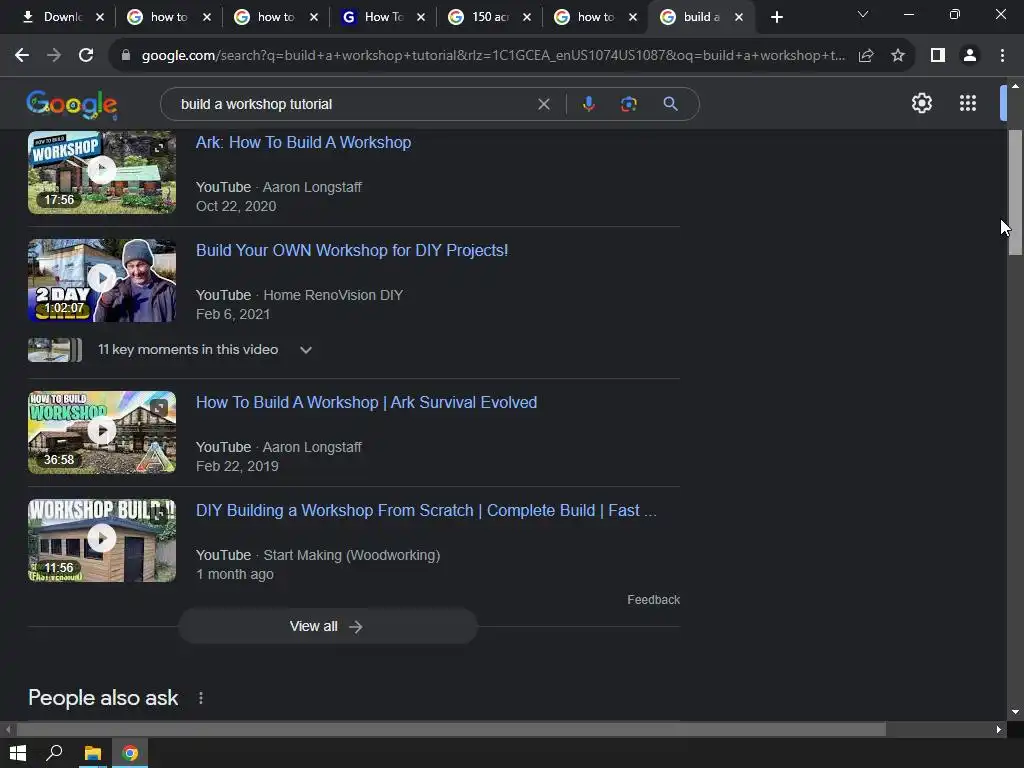
Task: Close the 'How To' tab with G icon
Action: click(x=421, y=17)
